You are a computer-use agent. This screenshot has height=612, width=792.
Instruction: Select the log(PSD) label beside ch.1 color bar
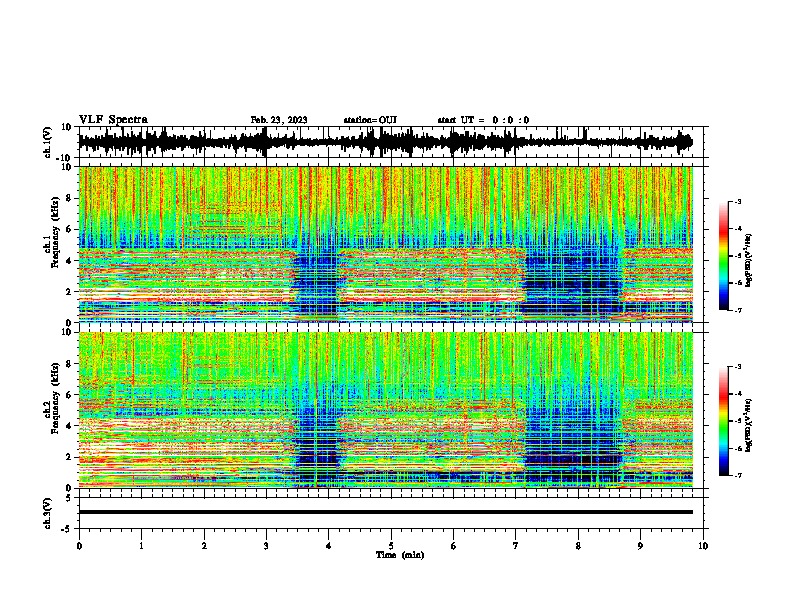coord(749,261)
